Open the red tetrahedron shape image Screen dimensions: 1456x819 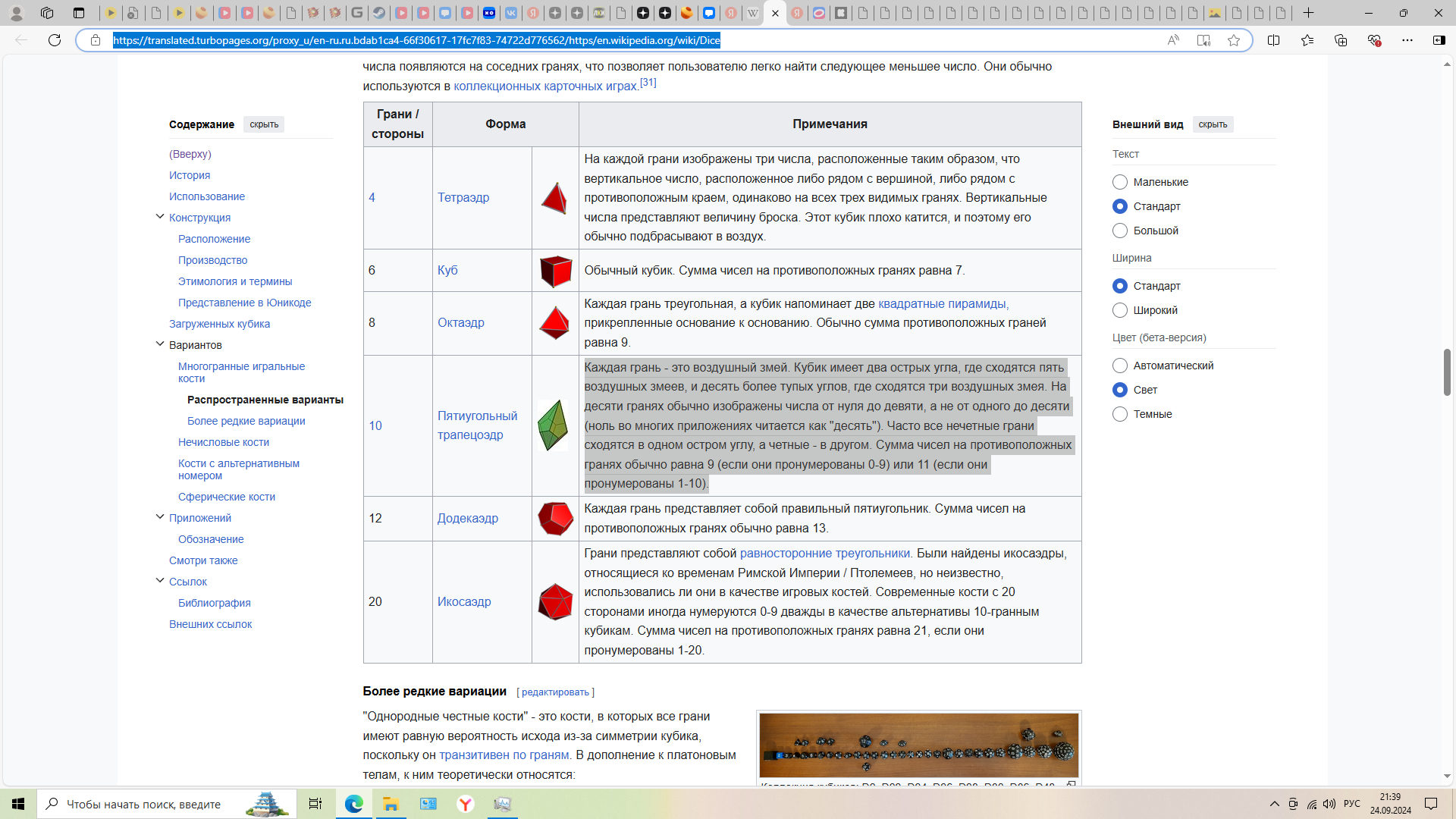(554, 198)
